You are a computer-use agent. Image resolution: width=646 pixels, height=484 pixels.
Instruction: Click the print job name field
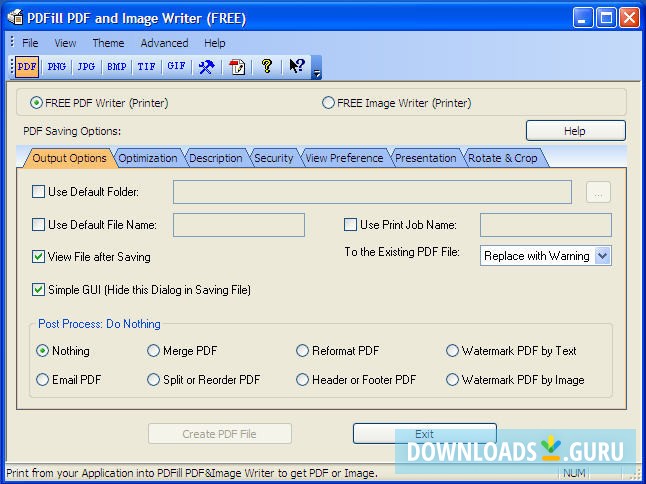[545, 225]
